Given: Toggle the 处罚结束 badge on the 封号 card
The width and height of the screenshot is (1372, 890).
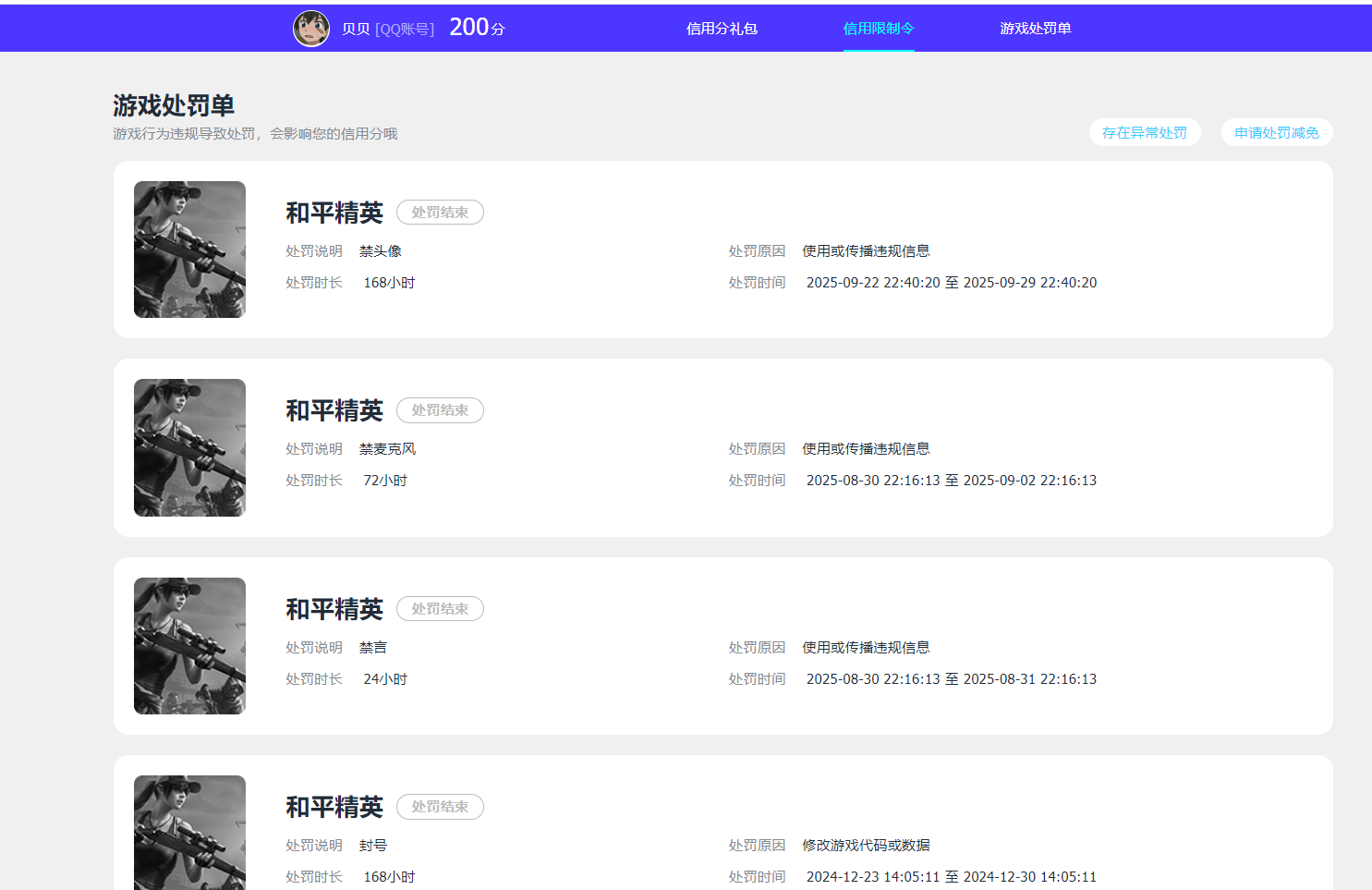Looking at the screenshot, I should (440, 806).
